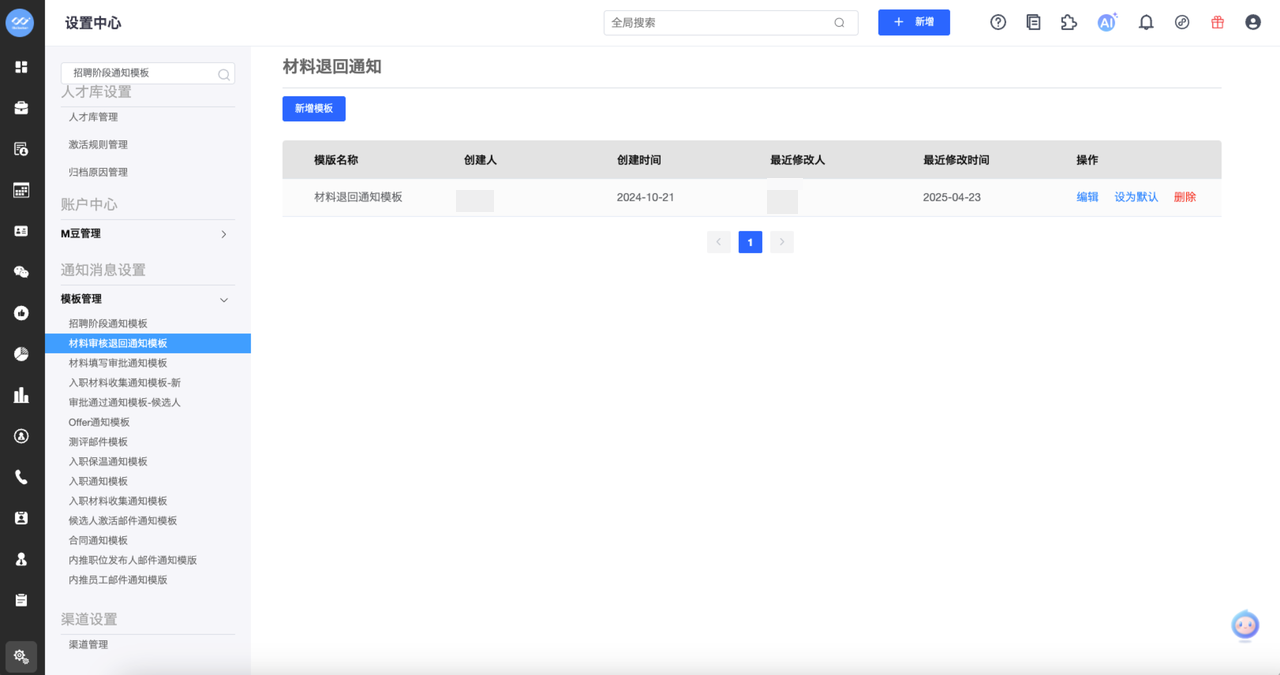Image resolution: width=1280 pixels, height=675 pixels.
Task: Select 招聘阶段通知模板 in sidebar
Action: (108, 324)
